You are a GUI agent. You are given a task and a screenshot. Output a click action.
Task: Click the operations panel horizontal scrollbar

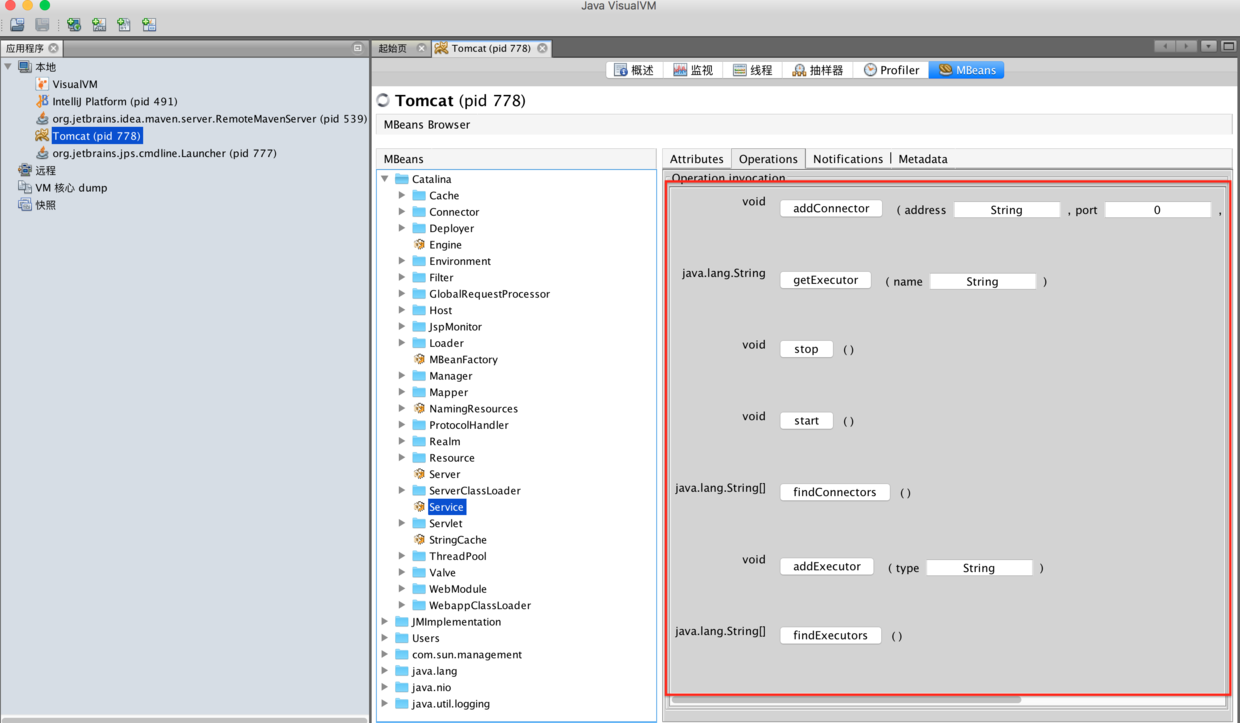coord(846,699)
